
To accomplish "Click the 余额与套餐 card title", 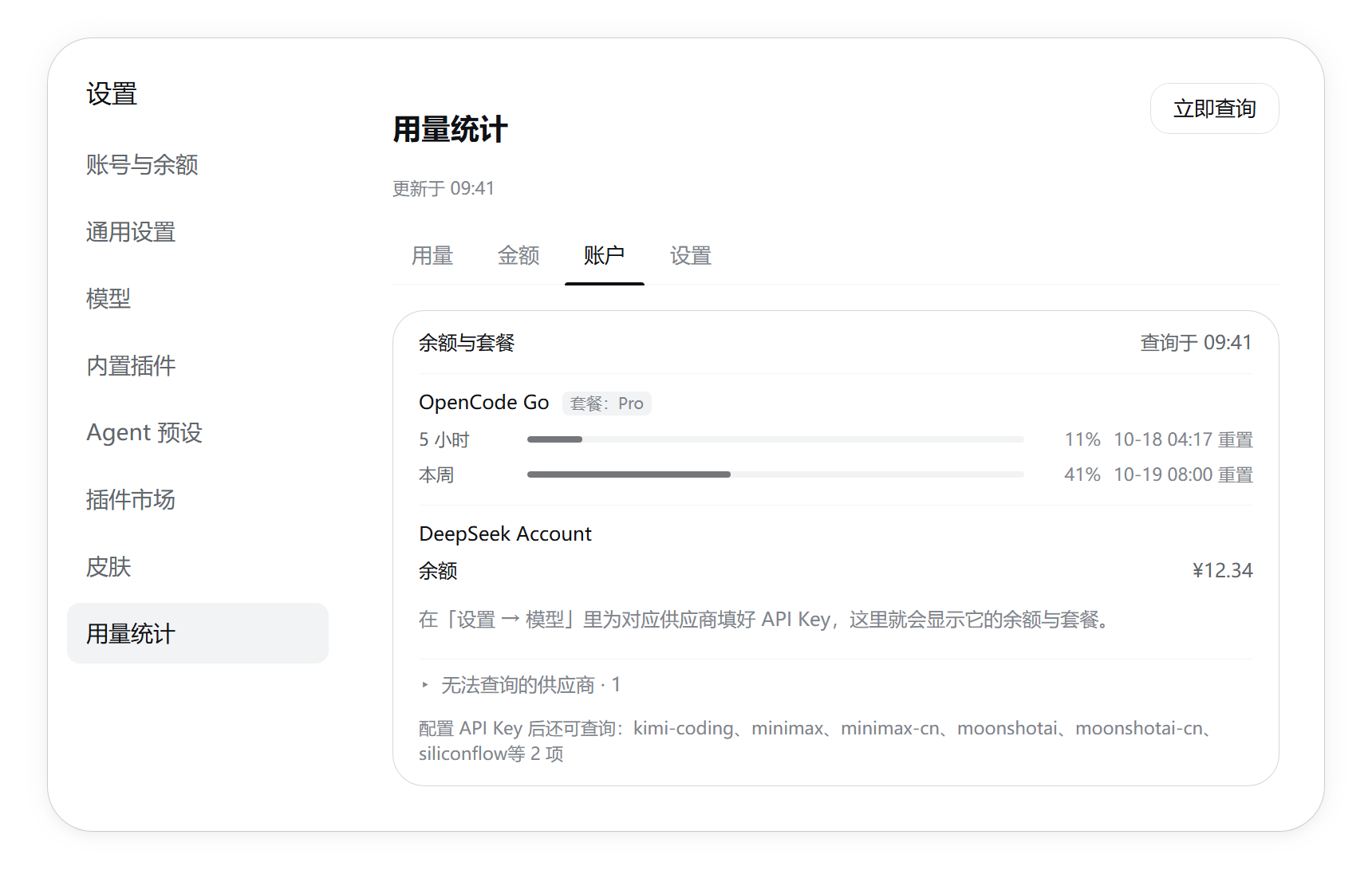I will click(x=467, y=343).
